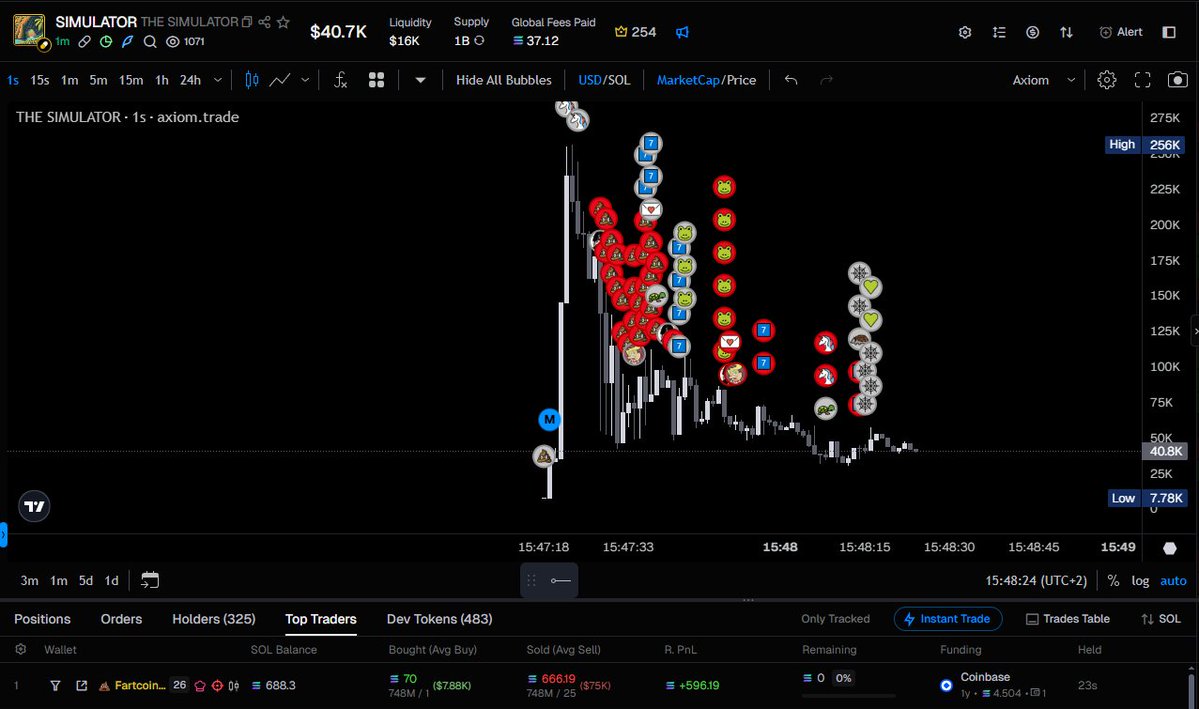Open the filled triangle dropdown

point(421,80)
